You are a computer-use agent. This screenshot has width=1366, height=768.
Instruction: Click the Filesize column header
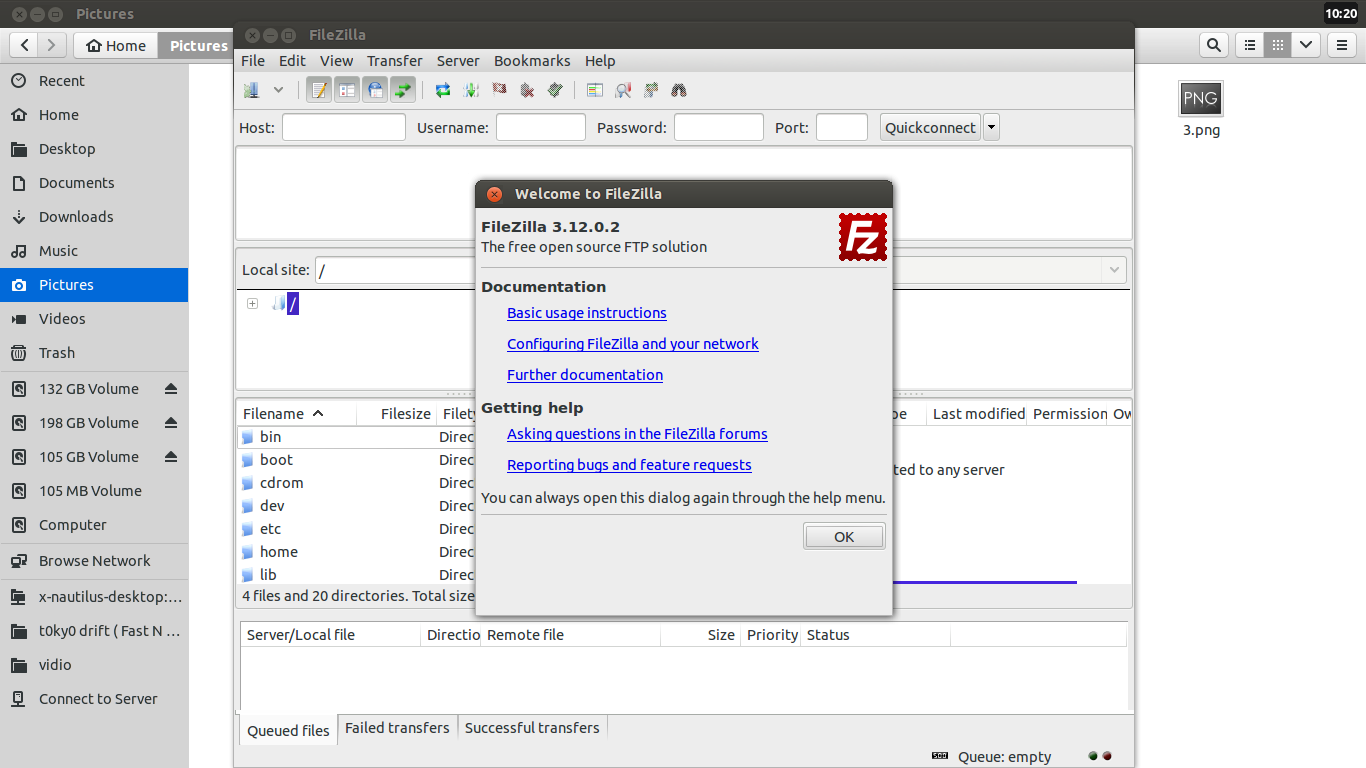click(x=396, y=414)
